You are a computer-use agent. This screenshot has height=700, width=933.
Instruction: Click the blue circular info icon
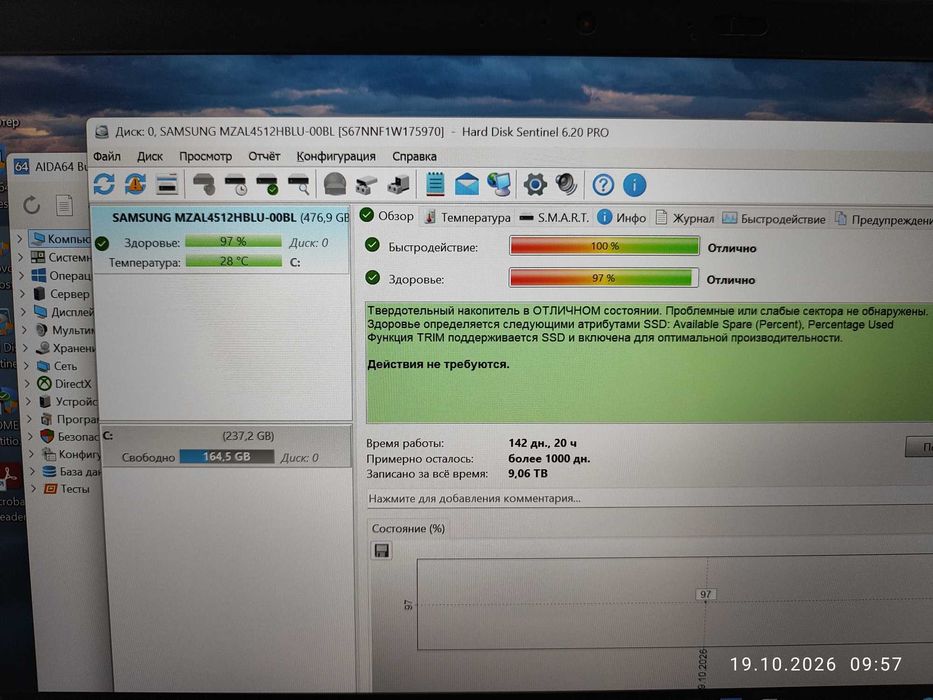pos(634,185)
